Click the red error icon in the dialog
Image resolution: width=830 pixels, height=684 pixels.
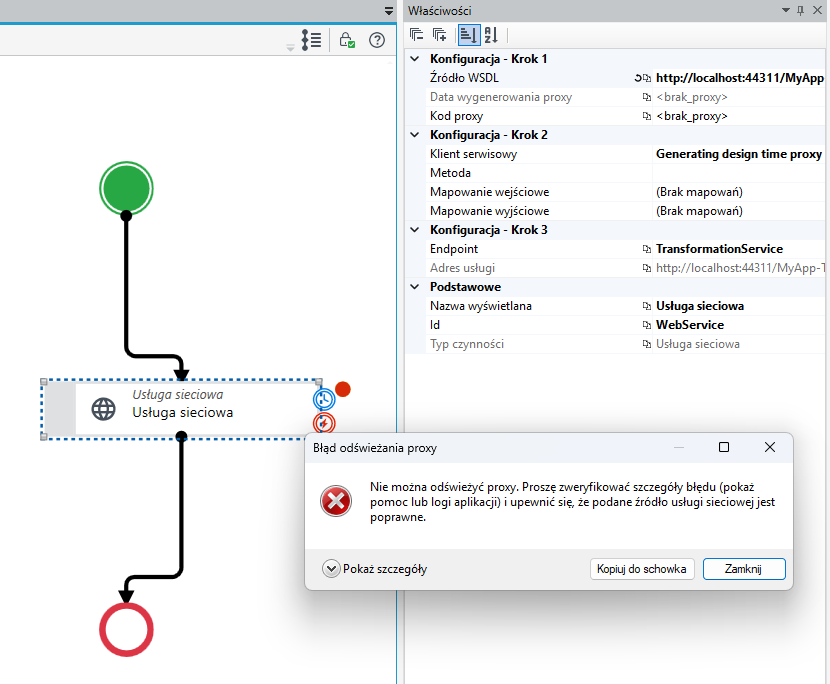(x=336, y=501)
